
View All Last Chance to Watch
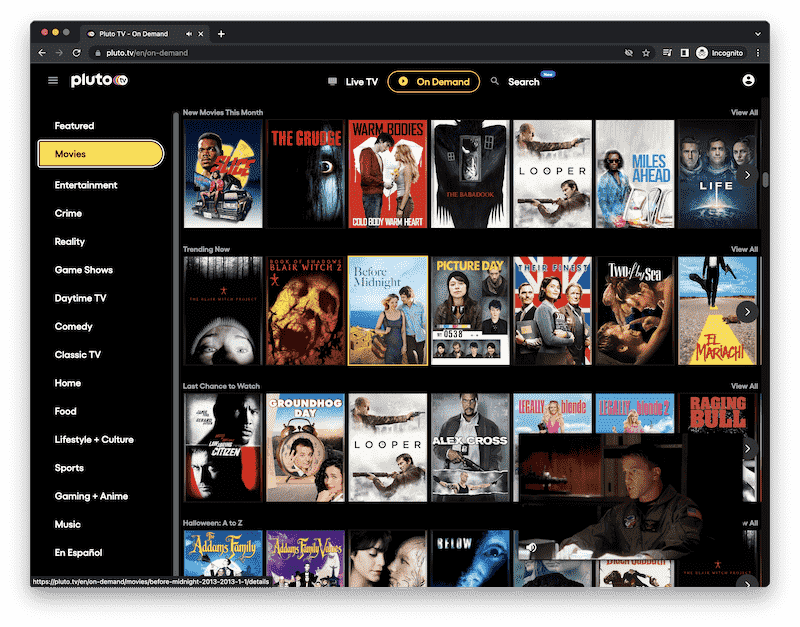tap(744, 386)
